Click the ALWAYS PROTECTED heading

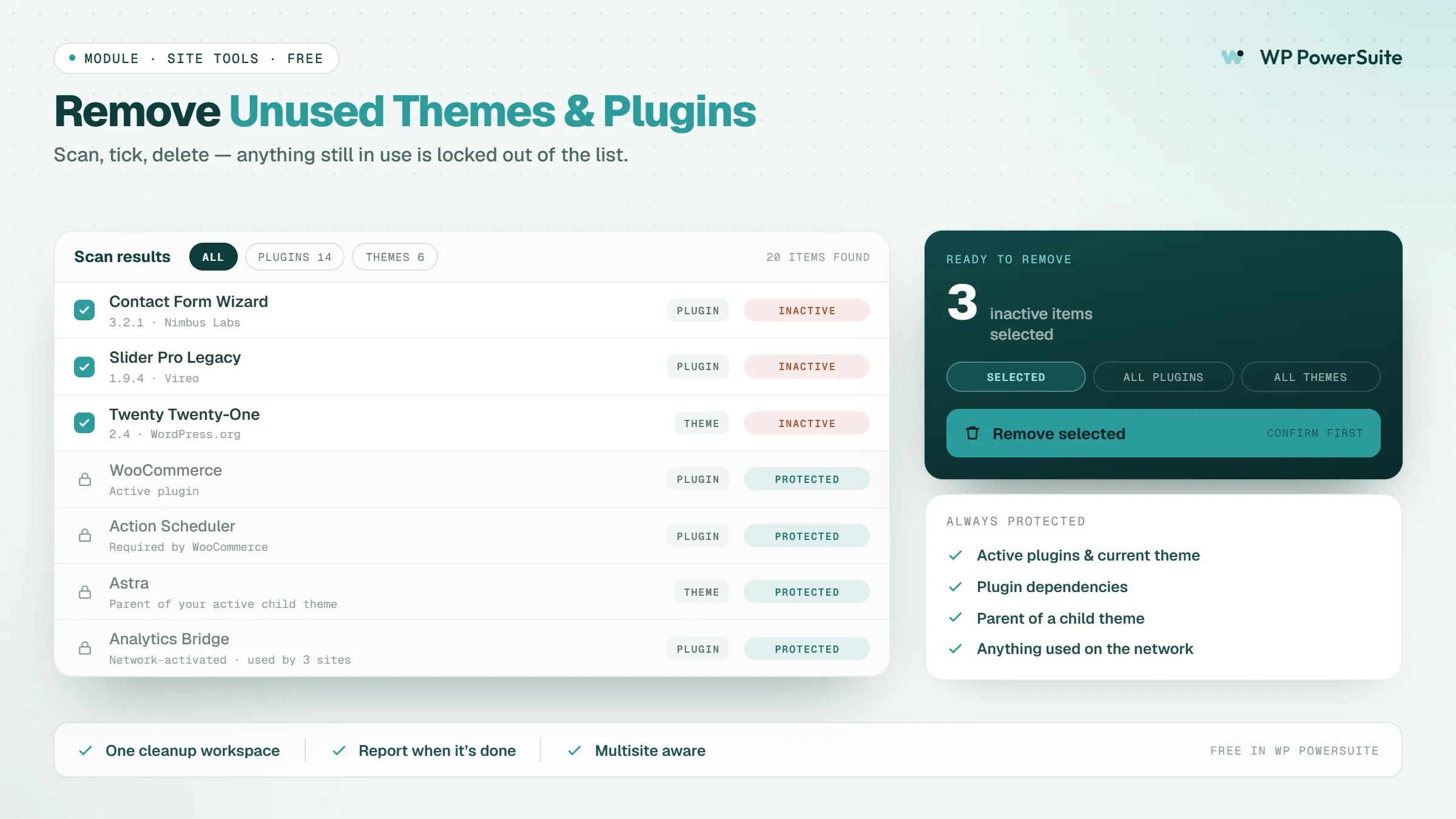click(x=1016, y=522)
